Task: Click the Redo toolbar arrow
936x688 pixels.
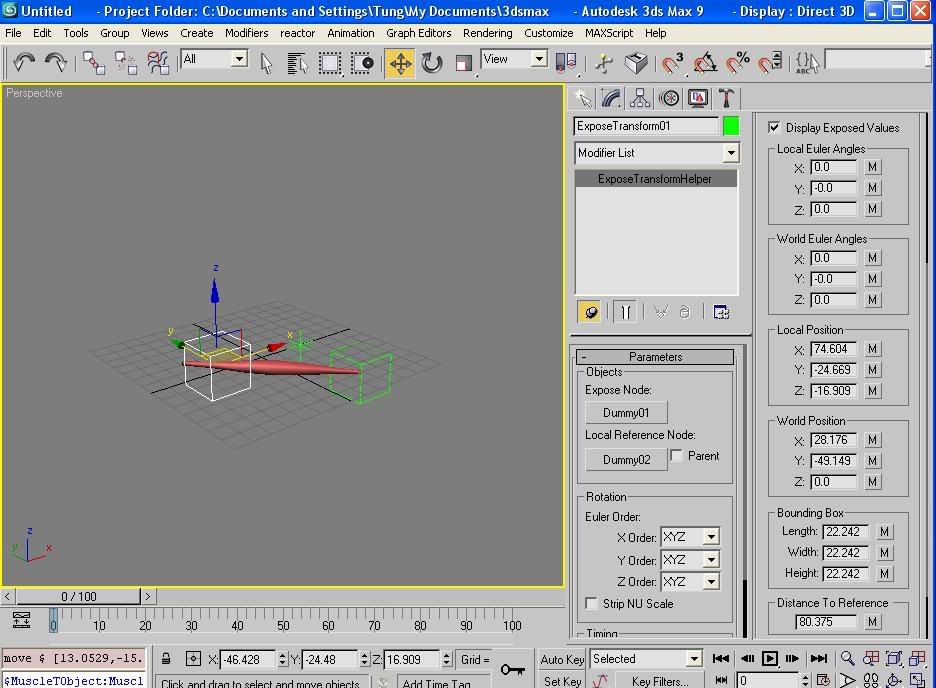Action: tap(56, 62)
